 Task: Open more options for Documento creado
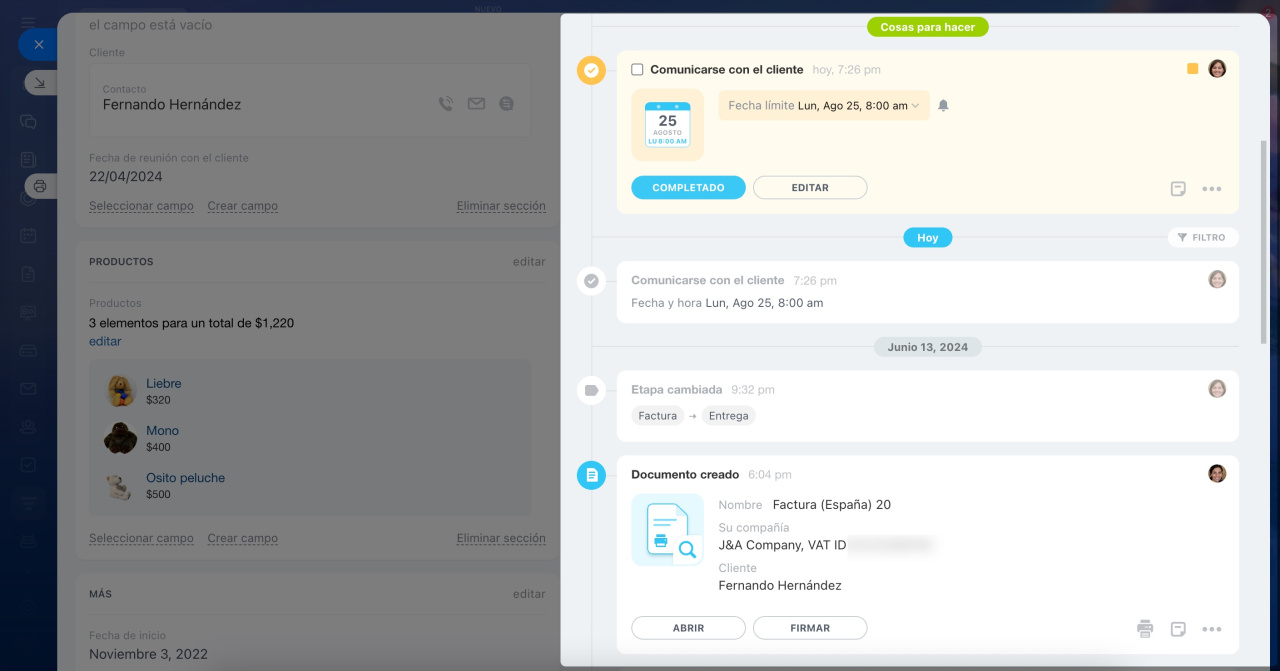(x=1212, y=629)
